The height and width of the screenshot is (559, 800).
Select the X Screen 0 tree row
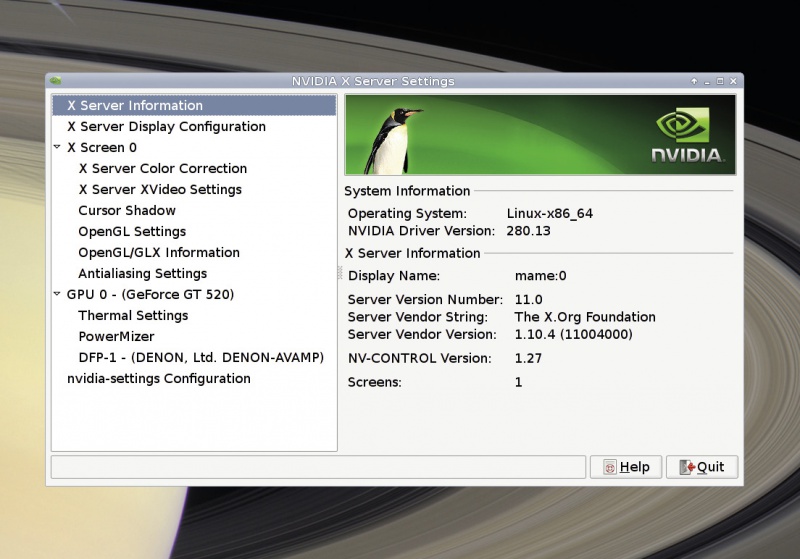click(102, 147)
